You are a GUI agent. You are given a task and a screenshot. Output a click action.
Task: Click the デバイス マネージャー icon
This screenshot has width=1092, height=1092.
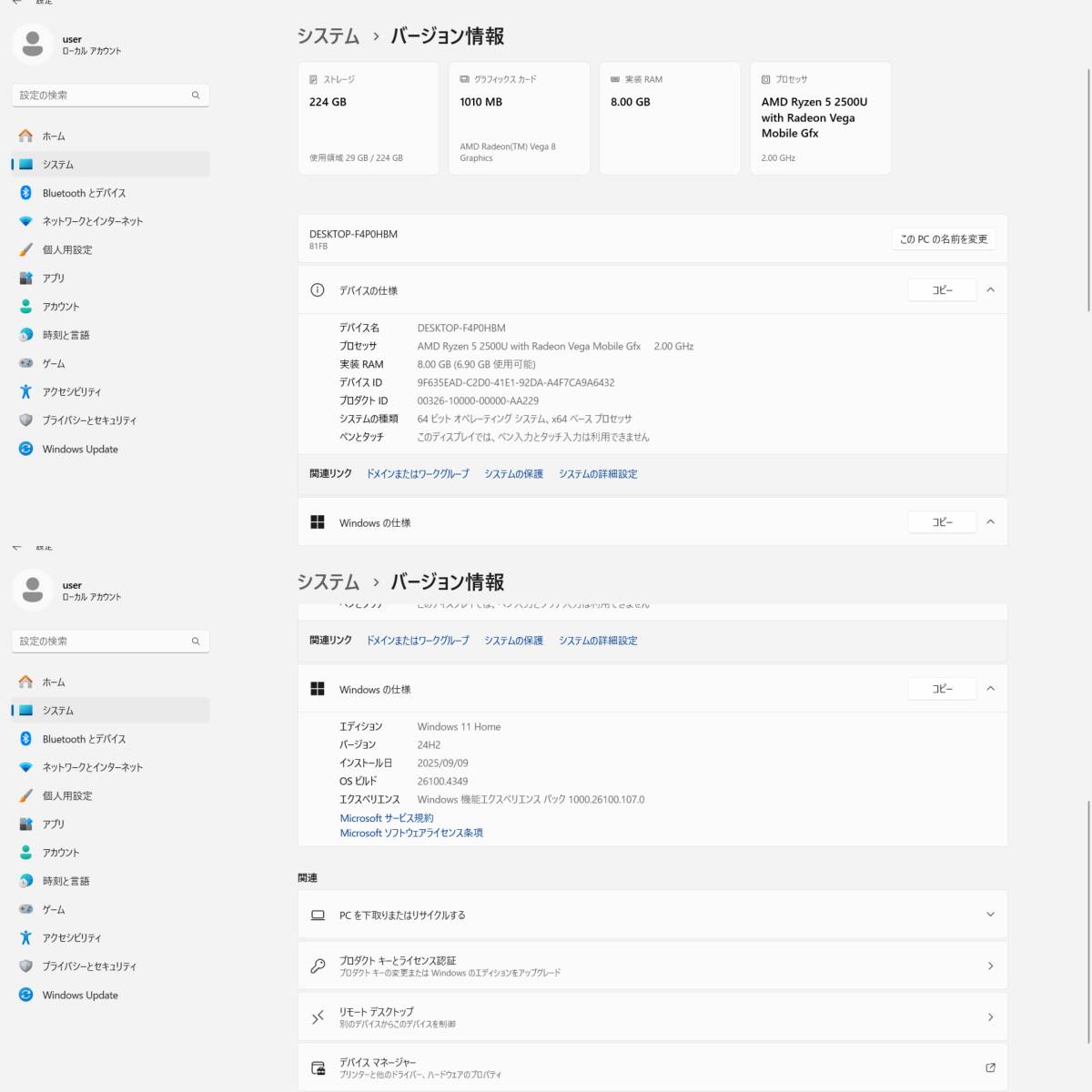click(318, 1068)
